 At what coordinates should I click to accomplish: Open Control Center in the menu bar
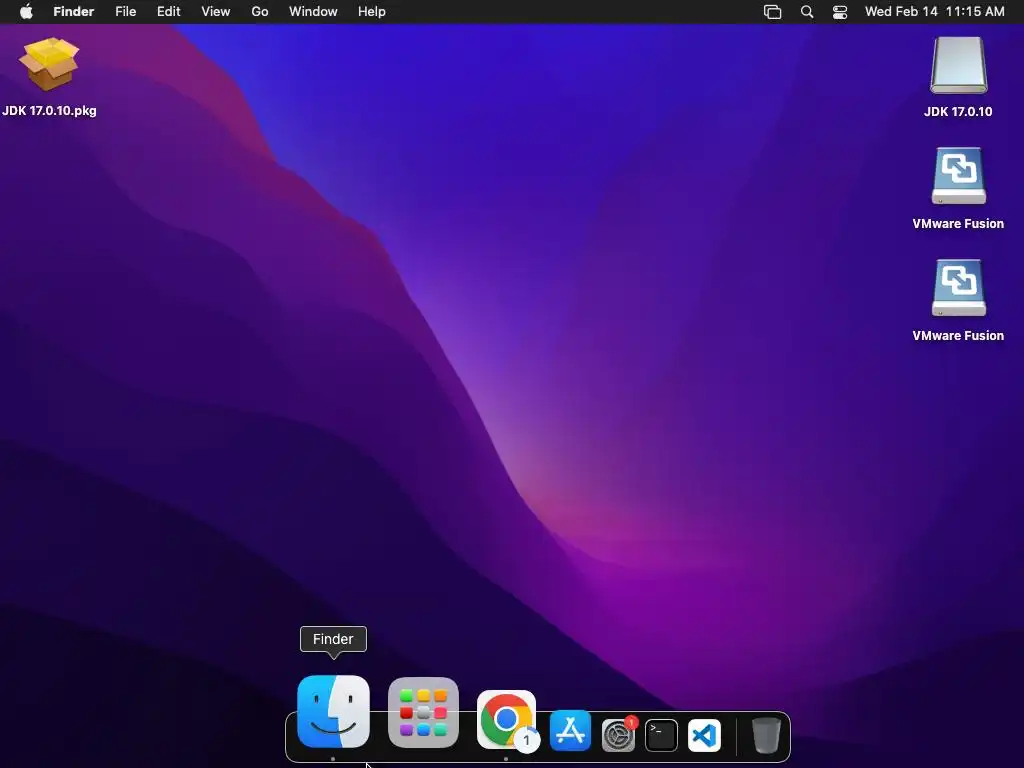point(840,12)
